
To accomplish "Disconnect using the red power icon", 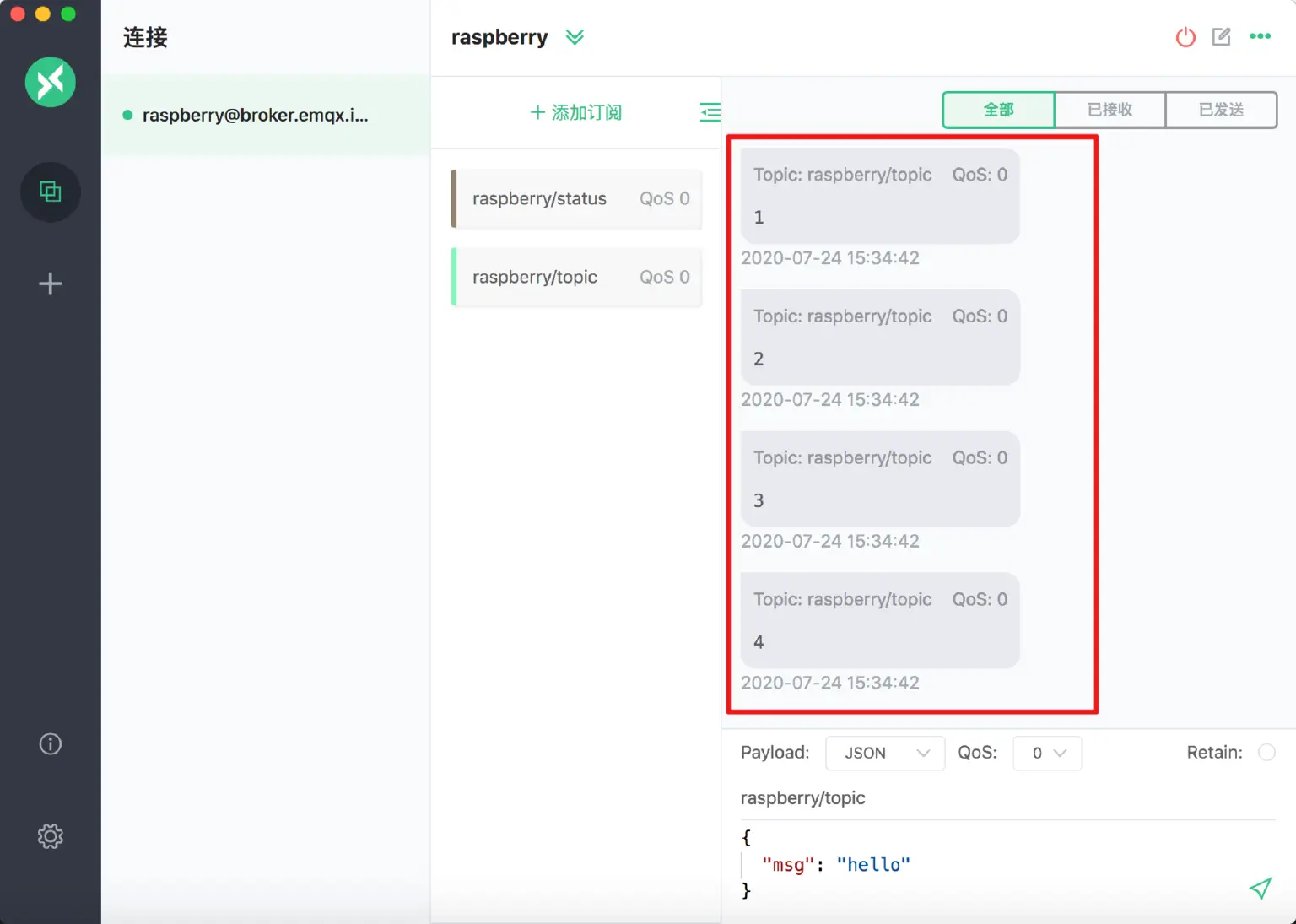I will [1185, 37].
